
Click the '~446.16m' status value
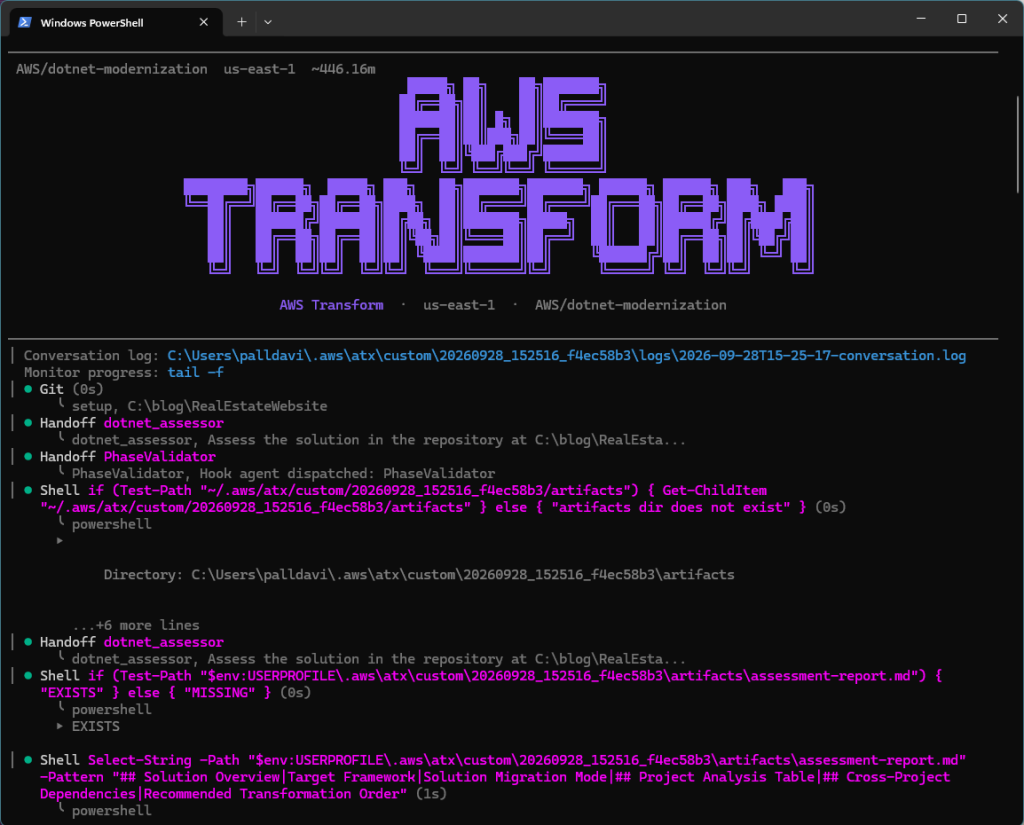(344, 69)
